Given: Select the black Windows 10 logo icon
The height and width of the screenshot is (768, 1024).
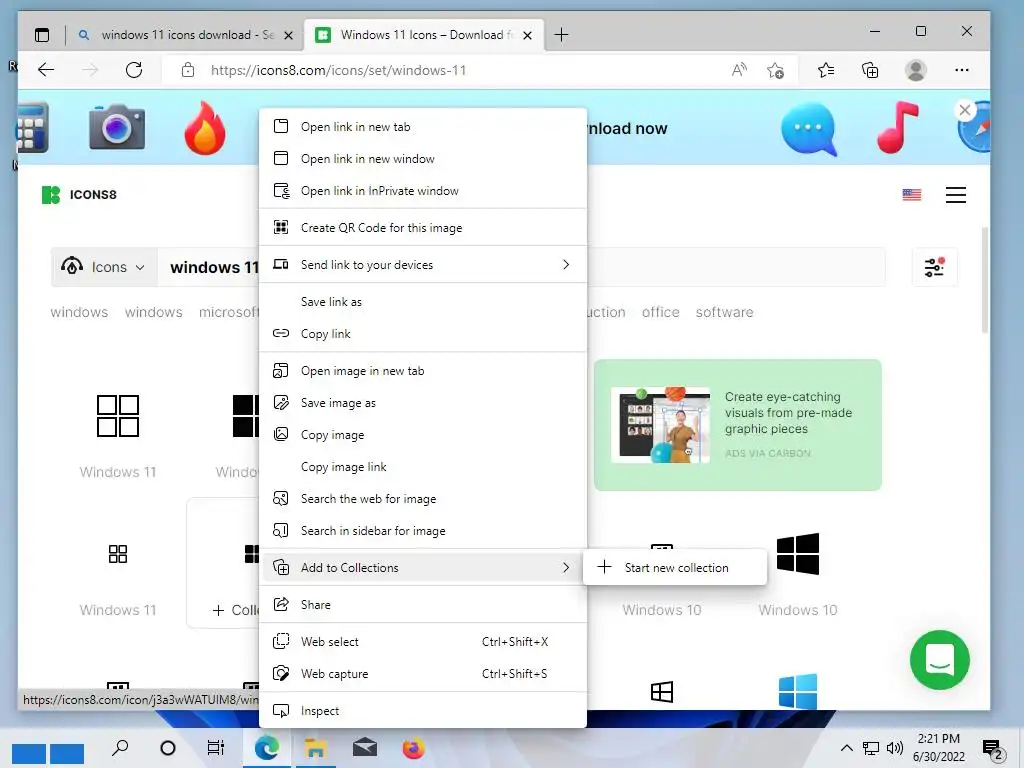Looking at the screenshot, I should click(x=797, y=554).
